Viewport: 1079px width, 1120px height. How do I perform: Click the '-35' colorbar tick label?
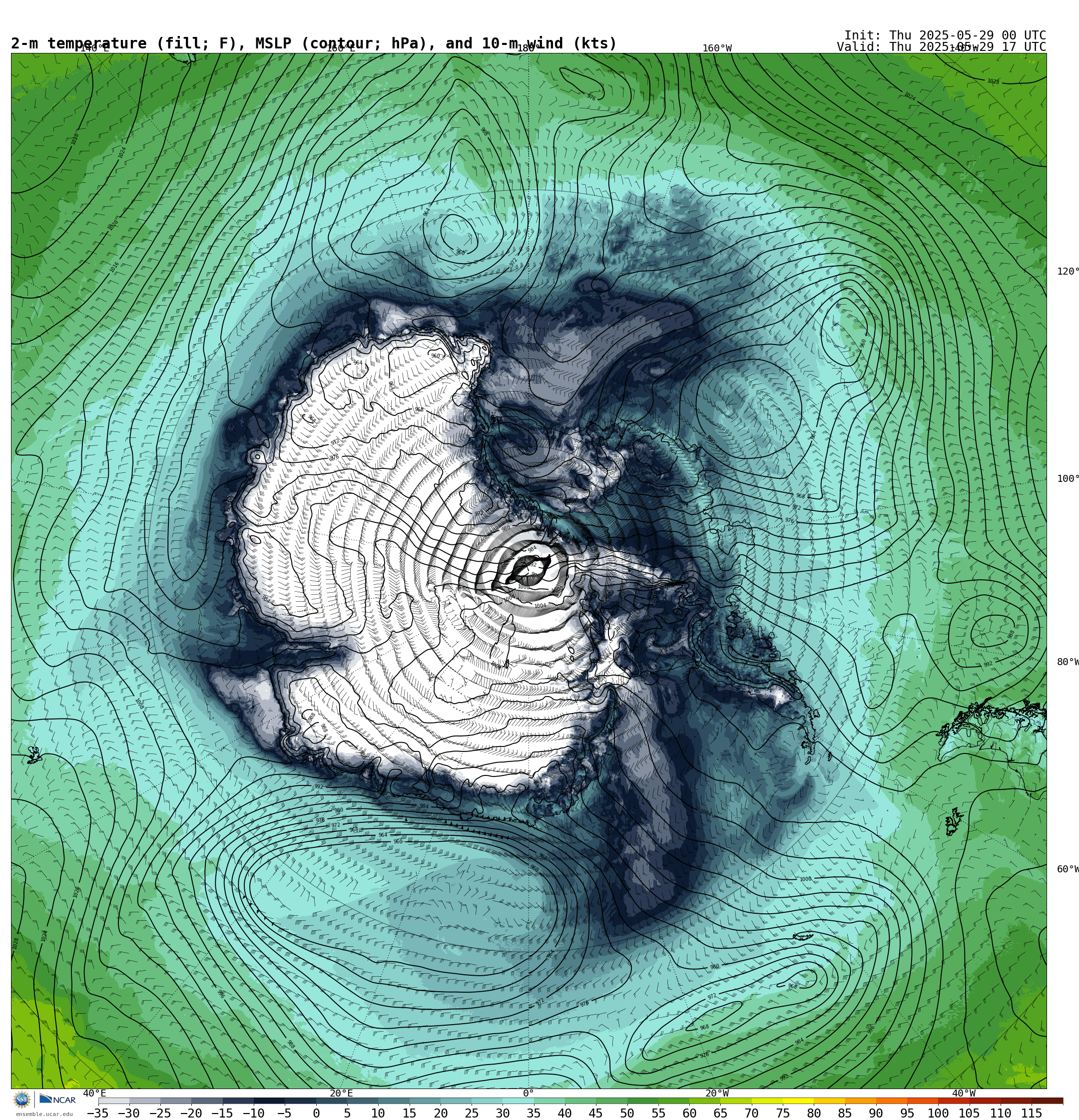98,1113
